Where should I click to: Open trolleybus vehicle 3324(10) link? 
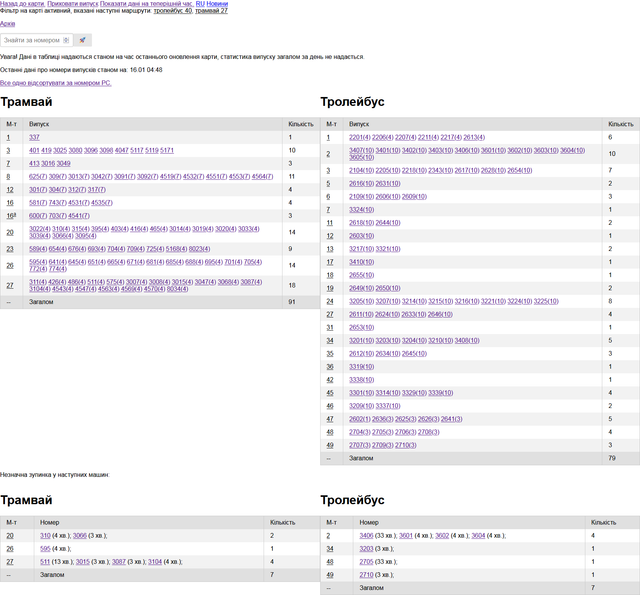(x=362, y=210)
